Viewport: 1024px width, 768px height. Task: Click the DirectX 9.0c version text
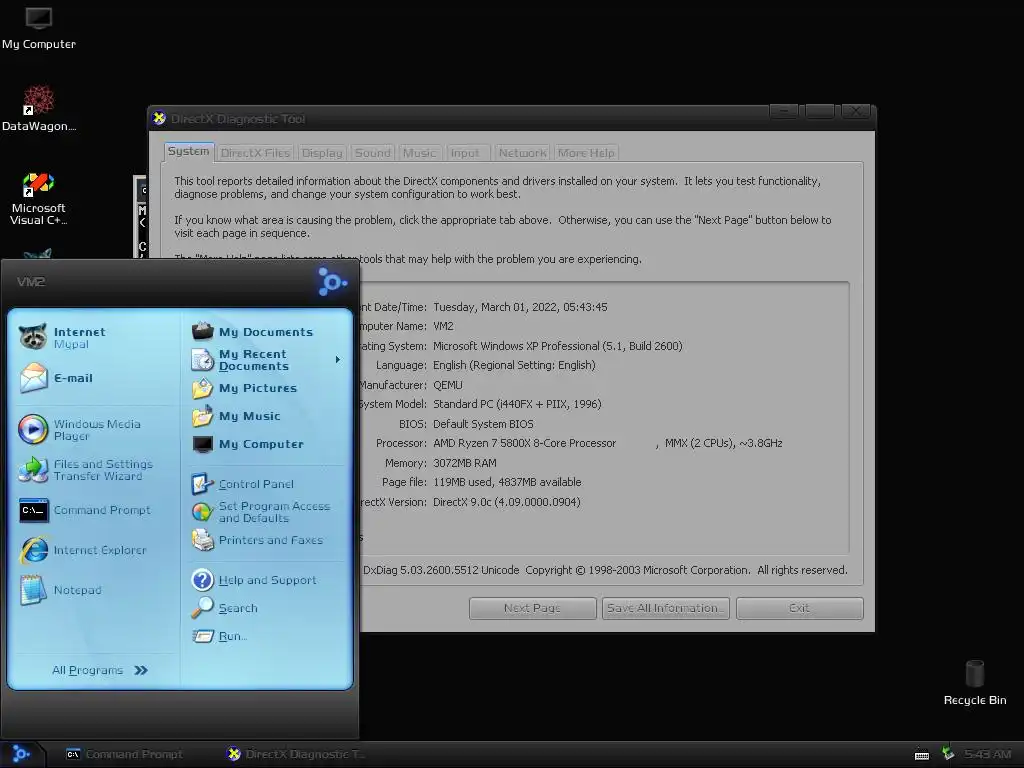pos(507,502)
